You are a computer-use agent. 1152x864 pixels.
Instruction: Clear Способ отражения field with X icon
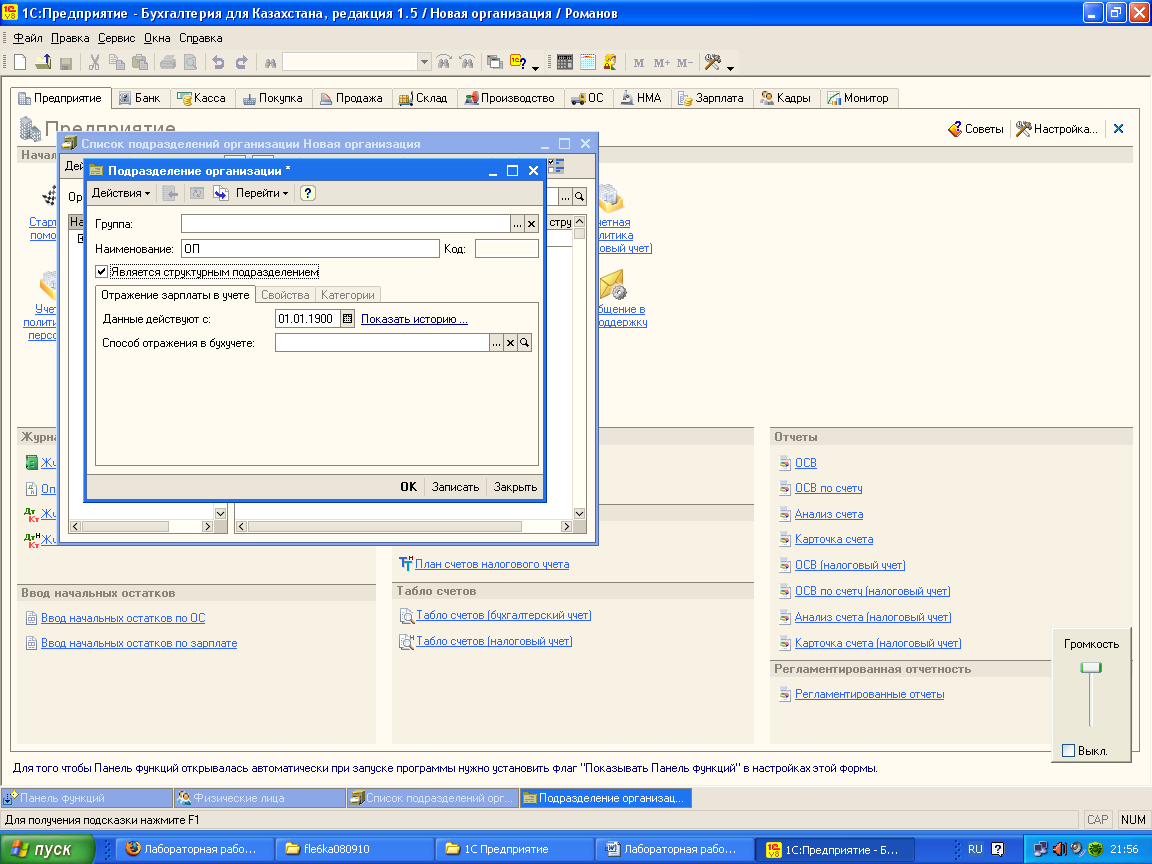tap(511, 342)
